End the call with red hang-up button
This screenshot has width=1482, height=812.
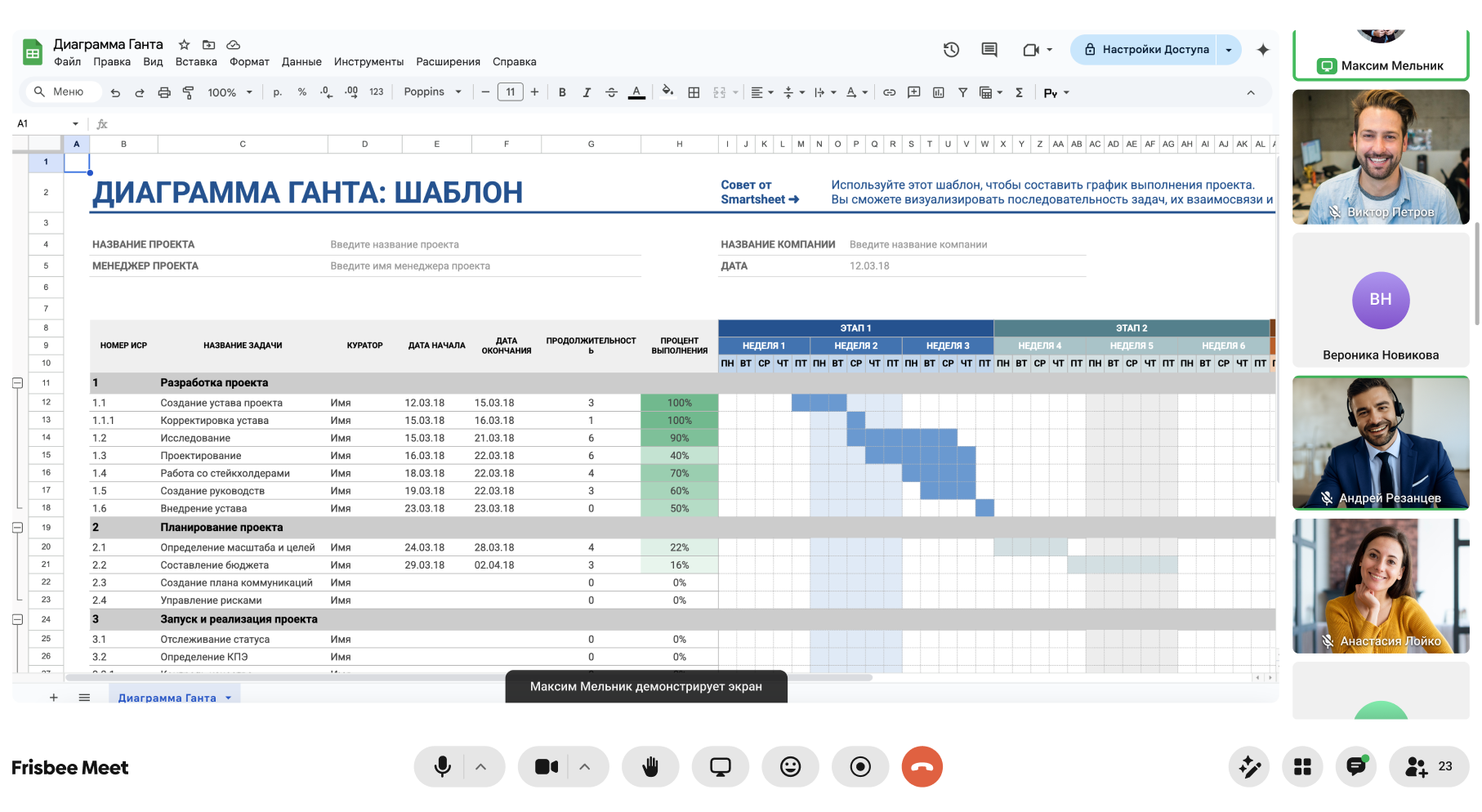click(x=922, y=766)
